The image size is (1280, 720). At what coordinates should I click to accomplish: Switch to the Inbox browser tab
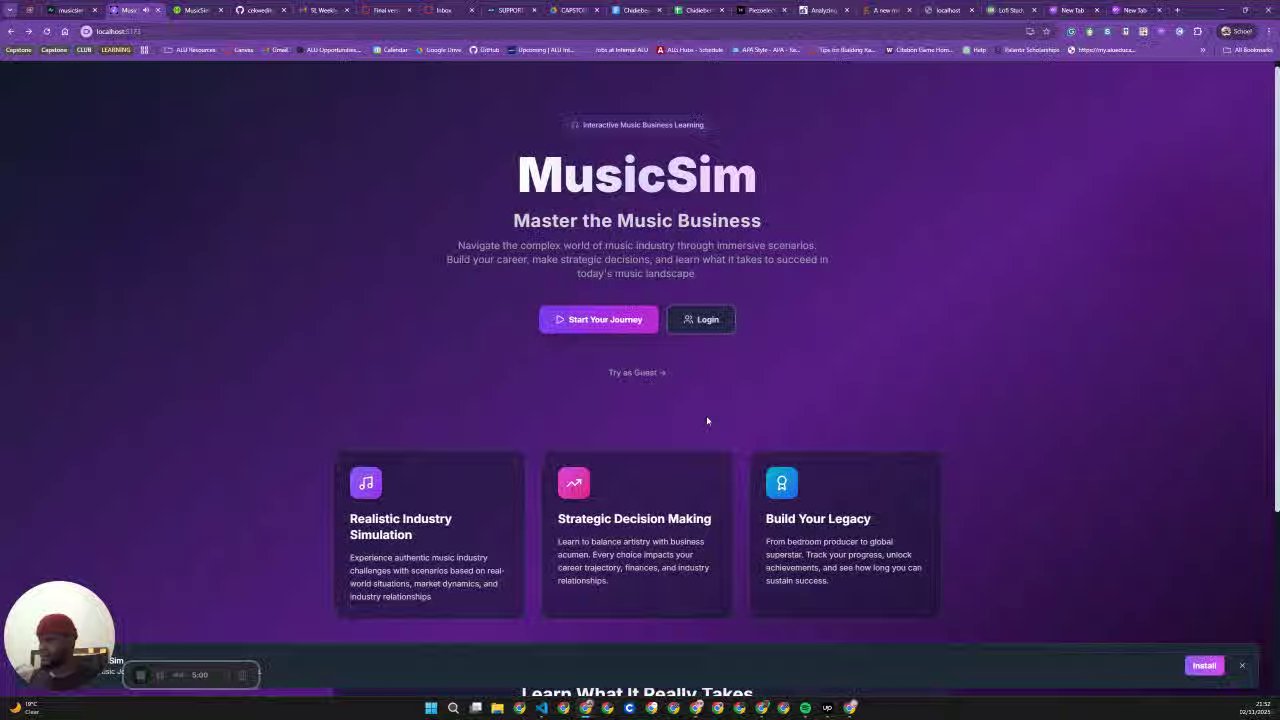point(444,10)
